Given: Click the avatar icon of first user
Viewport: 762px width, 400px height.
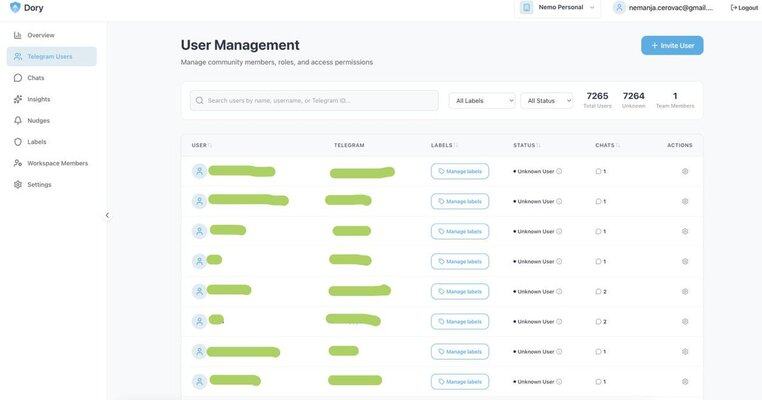Looking at the screenshot, I should 199,171.
